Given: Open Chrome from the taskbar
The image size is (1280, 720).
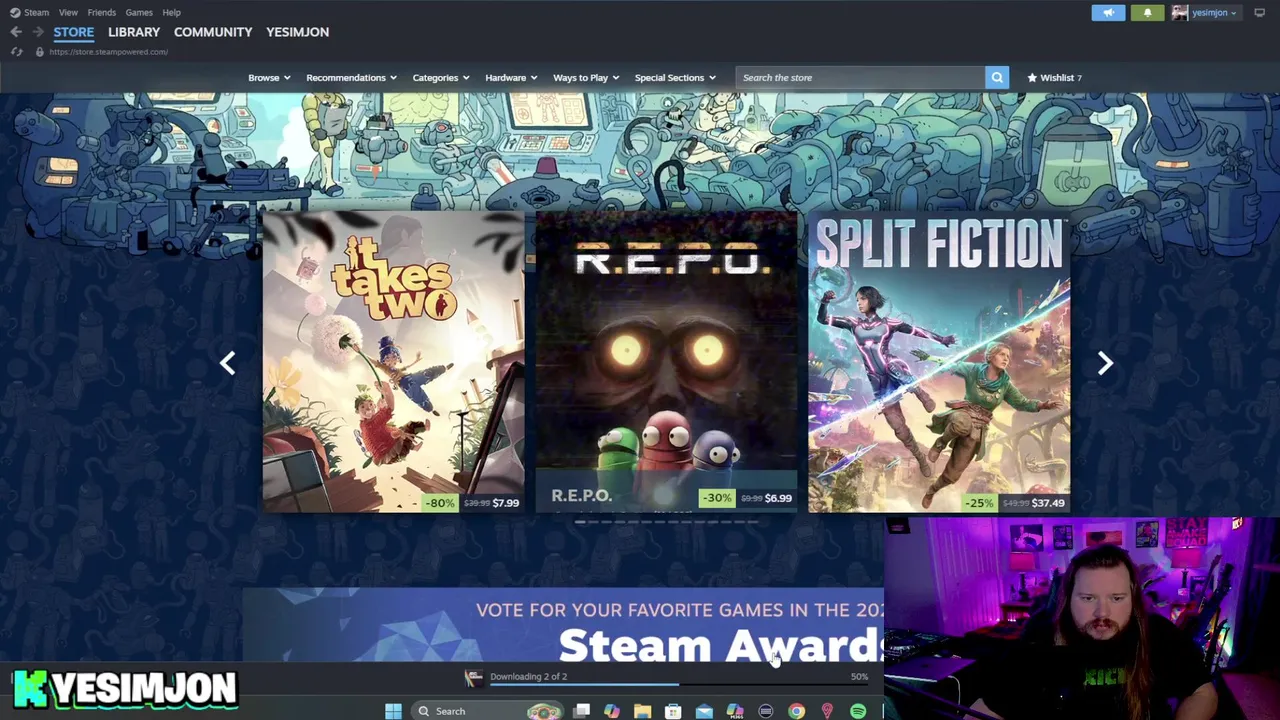Looking at the screenshot, I should [x=796, y=711].
